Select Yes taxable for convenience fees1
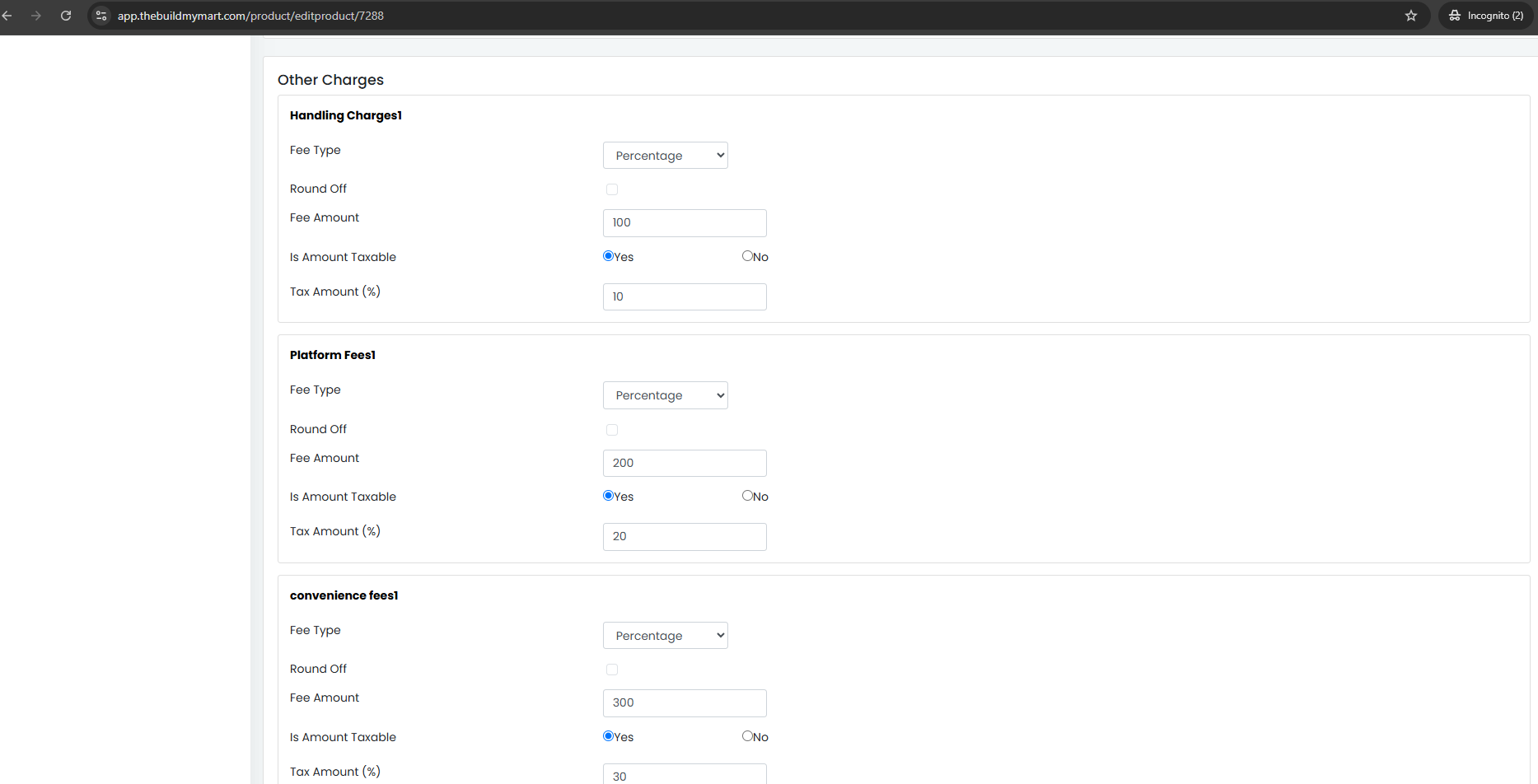 (609, 736)
